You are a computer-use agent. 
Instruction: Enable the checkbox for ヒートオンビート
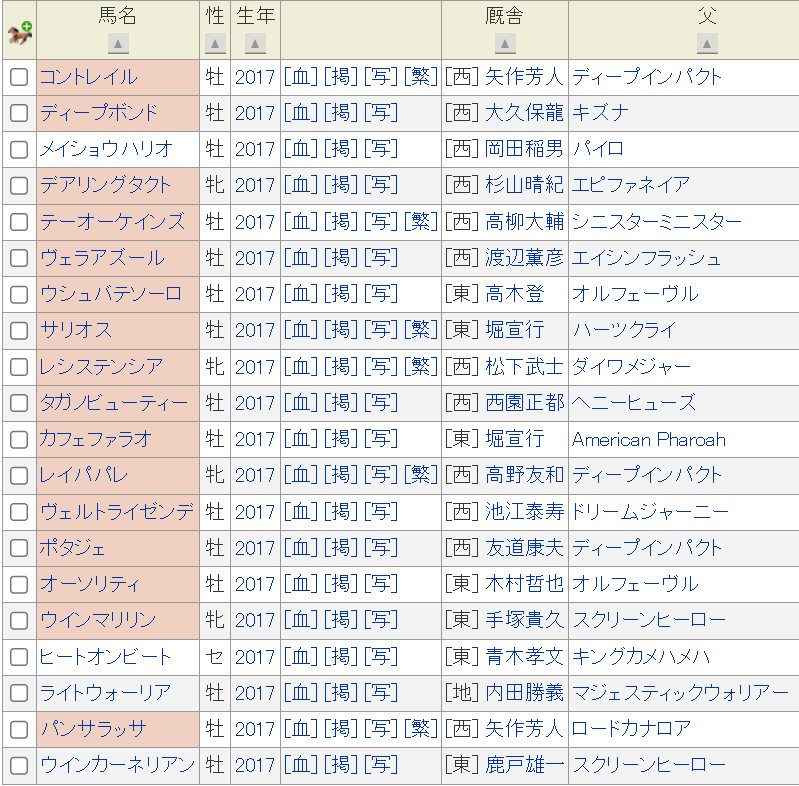19,657
